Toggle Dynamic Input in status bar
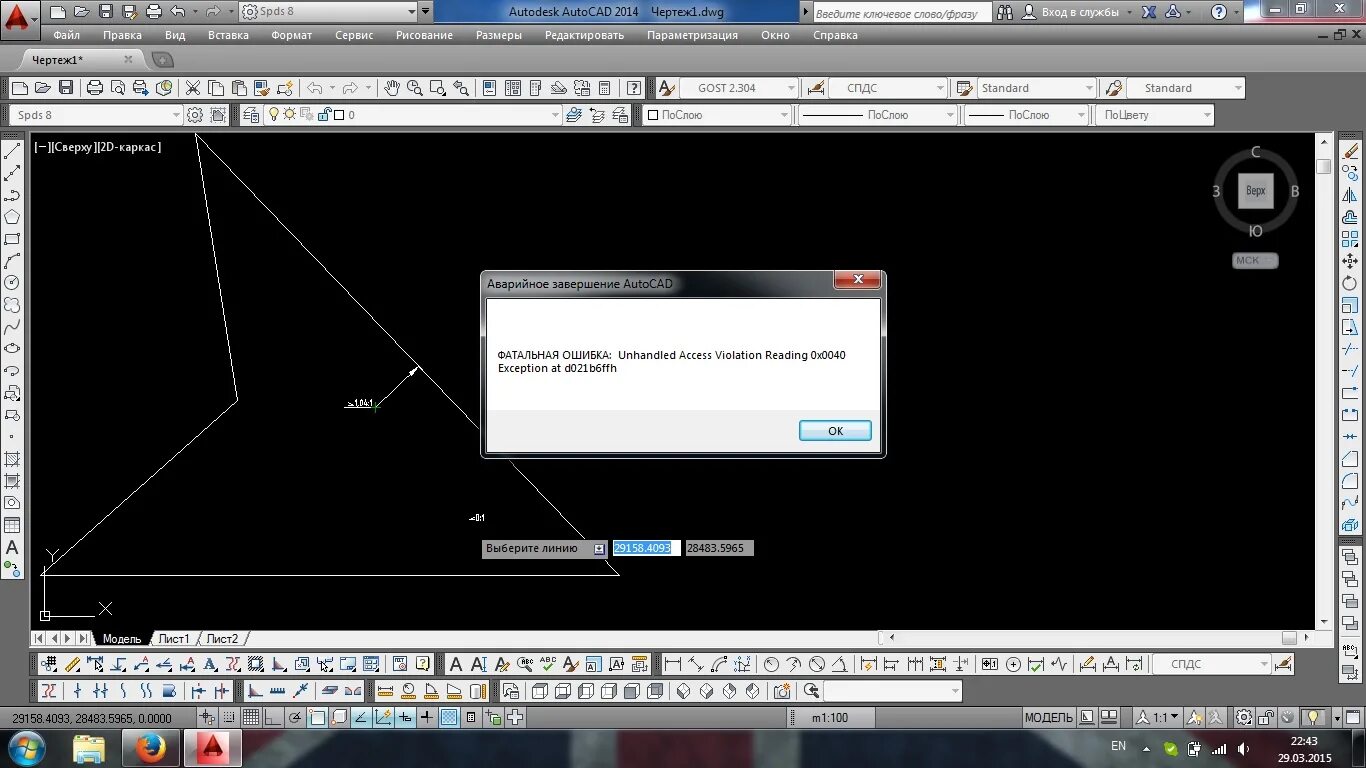This screenshot has height=768, width=1366. point(405,717)
